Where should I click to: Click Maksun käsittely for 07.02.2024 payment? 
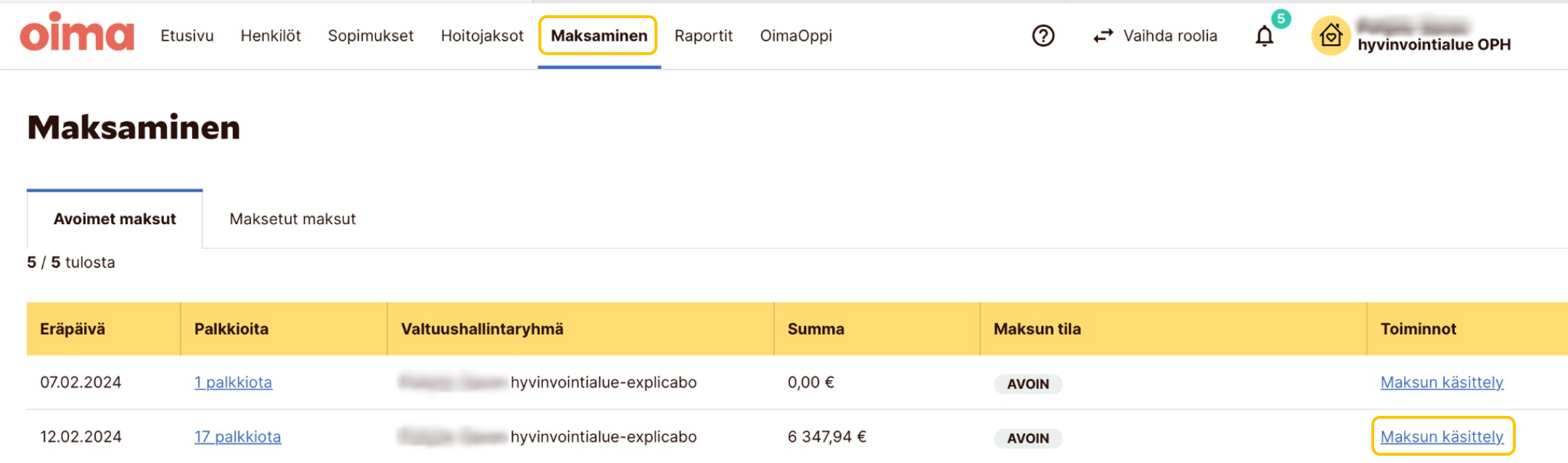pos(1441,382)
